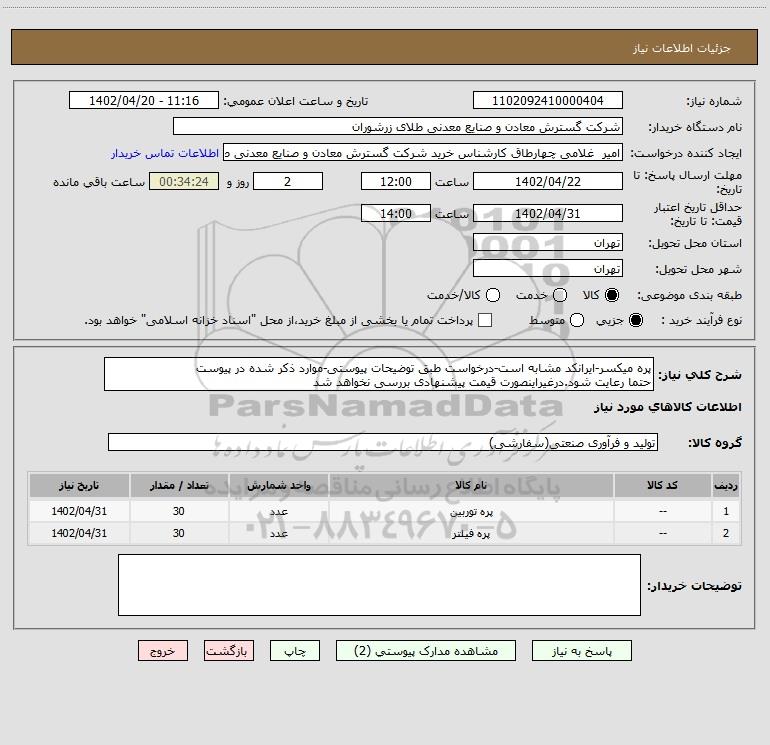Click the countdown timer 00:34:24 field
770x745 pixels.
pyautogui.click(x=184, y=181)
